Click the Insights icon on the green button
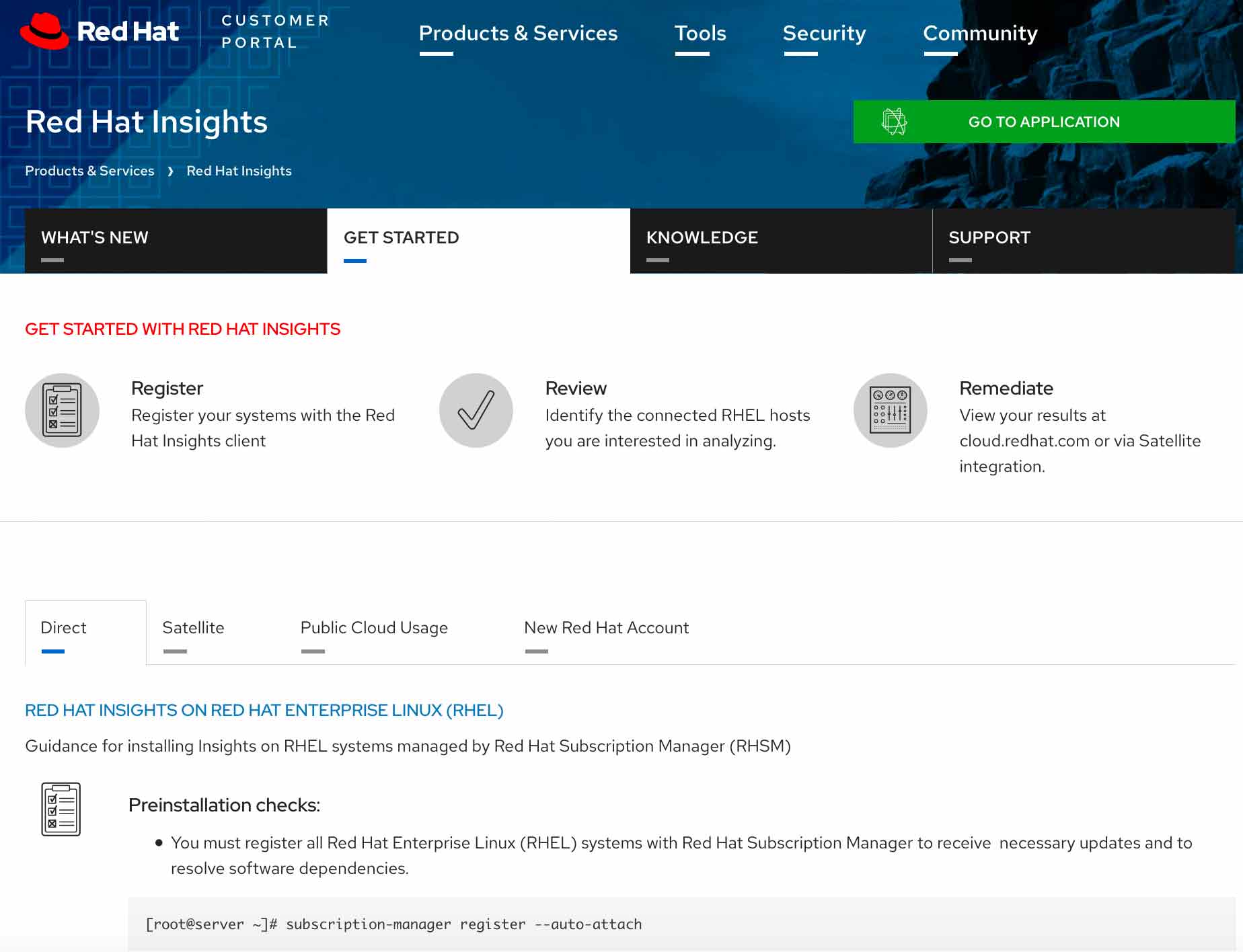 click(893, 122)
